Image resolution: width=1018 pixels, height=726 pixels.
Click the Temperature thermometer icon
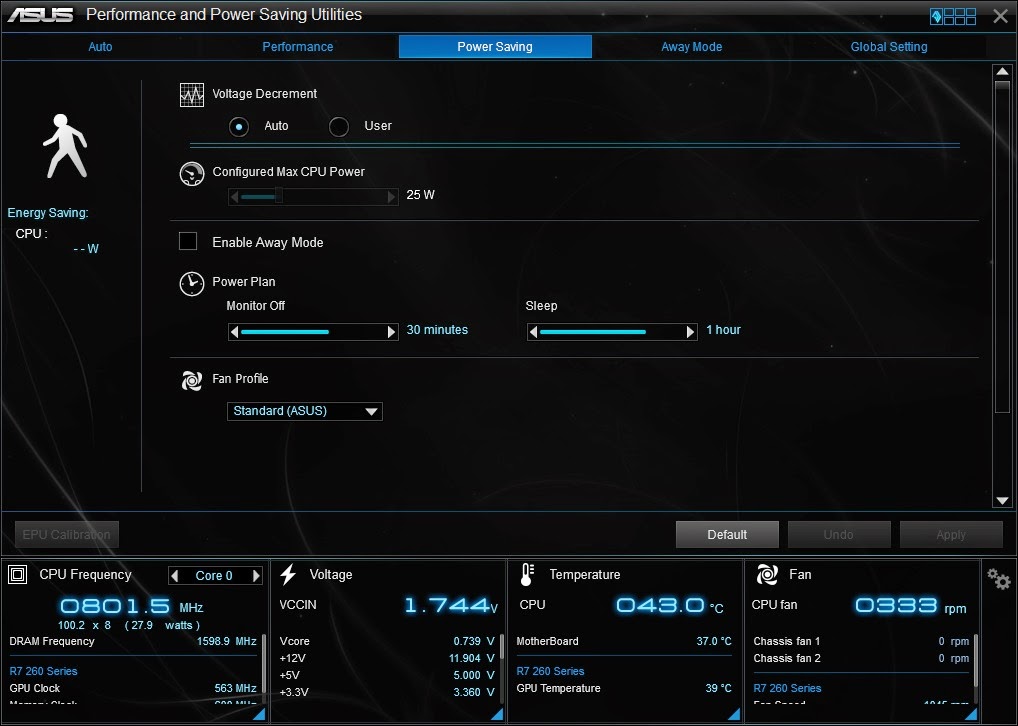tap(527, 574)
